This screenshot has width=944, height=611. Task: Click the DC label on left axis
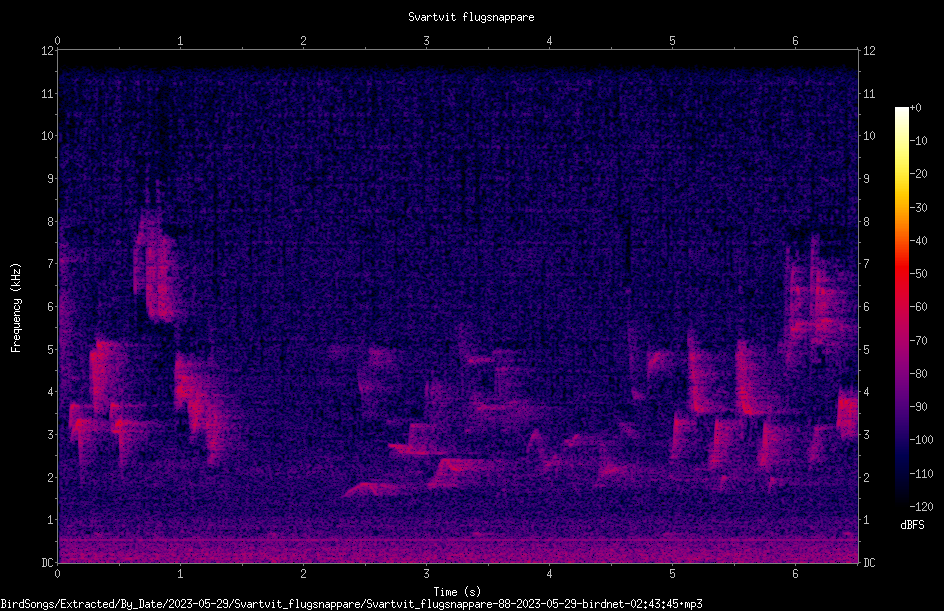(48, 563)
